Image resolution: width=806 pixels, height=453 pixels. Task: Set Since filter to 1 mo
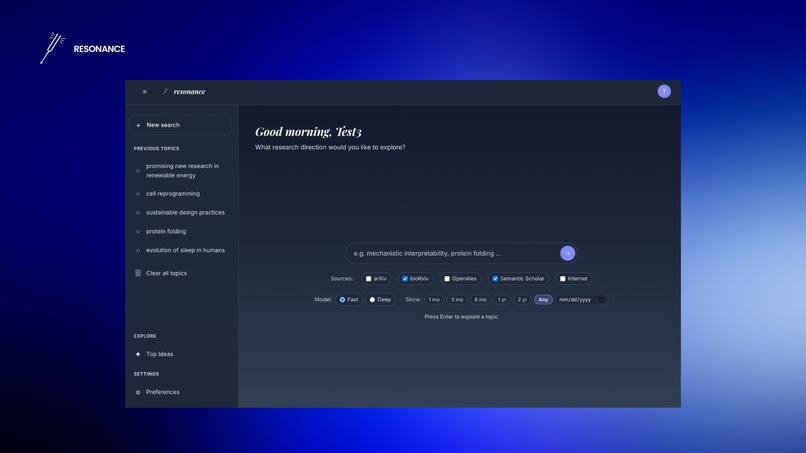coord(434,300)
